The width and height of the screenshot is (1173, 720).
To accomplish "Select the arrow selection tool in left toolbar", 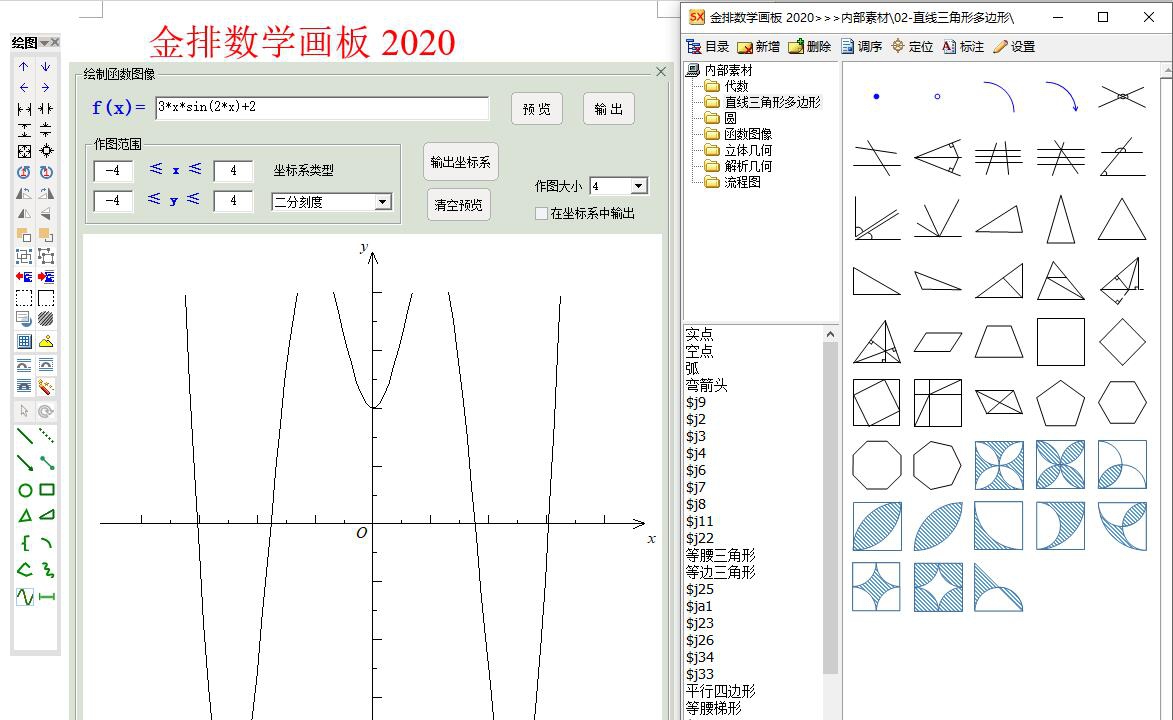I will pos(24,411).
